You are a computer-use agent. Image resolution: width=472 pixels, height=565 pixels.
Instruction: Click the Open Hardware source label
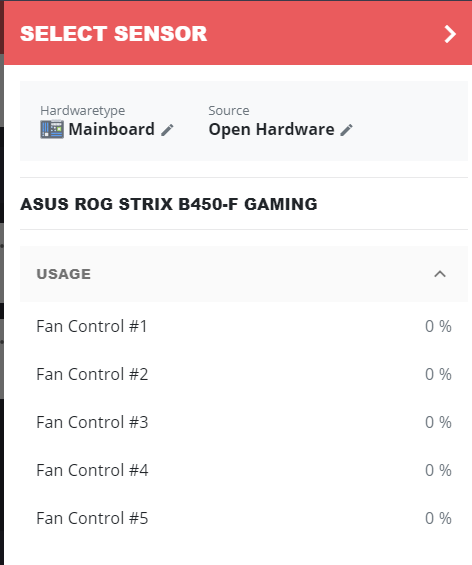click(x=271, y=130)
